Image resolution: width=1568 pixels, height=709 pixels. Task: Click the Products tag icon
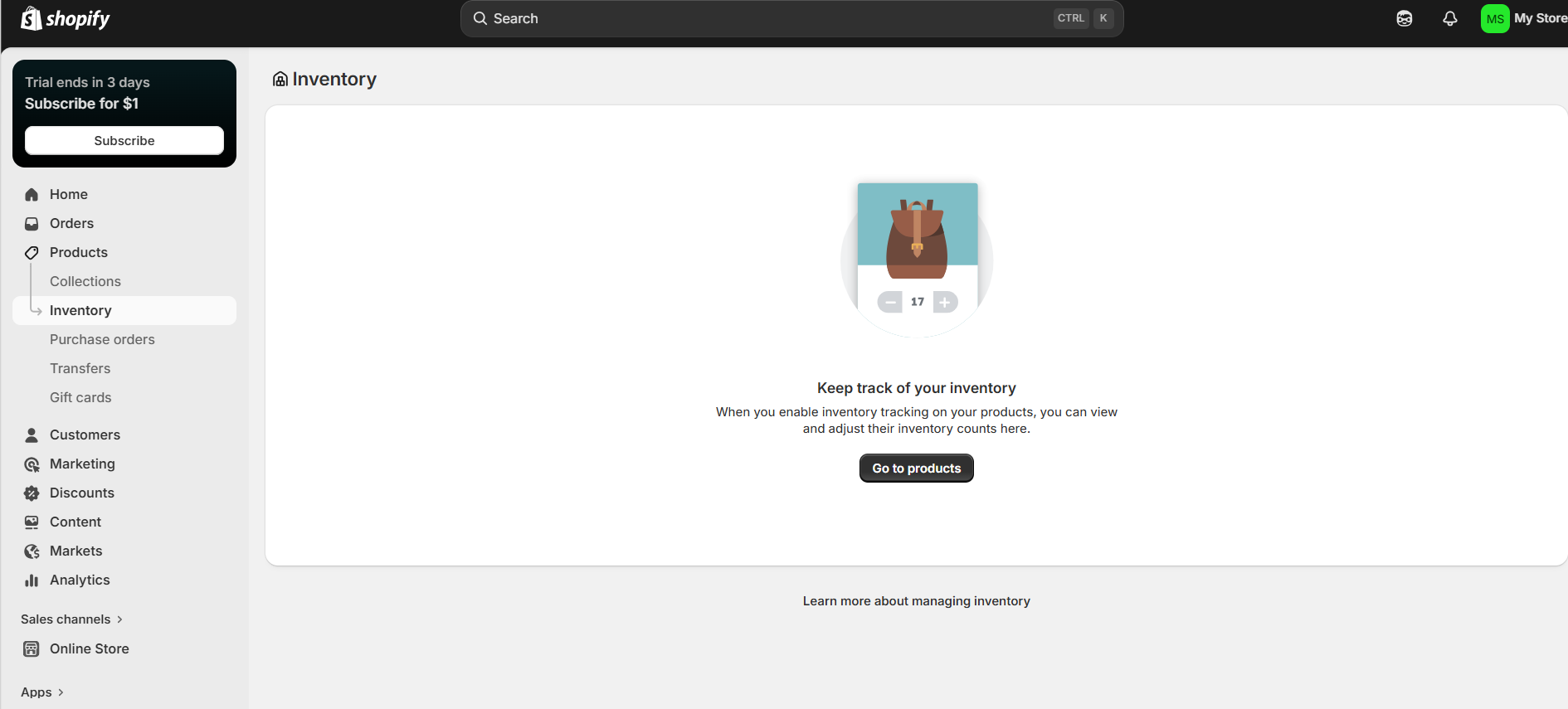point(32,252)
